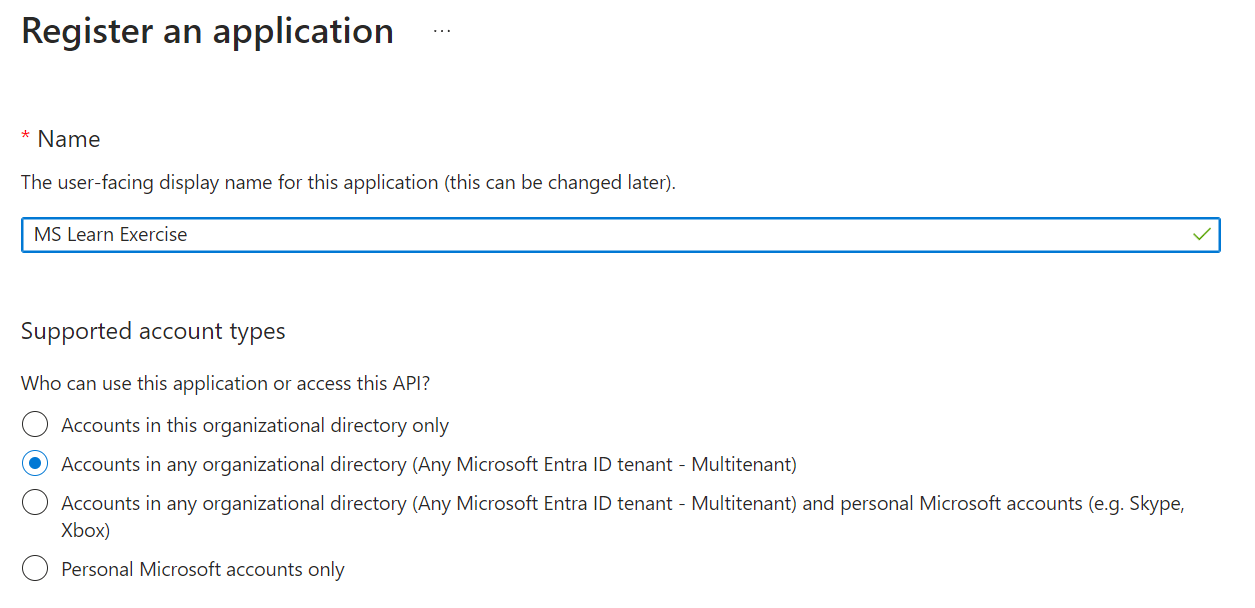The image size is (1255, 608).
Task: Place cursor after 'MS Learn Exercise' text
Action: [190, 235]
